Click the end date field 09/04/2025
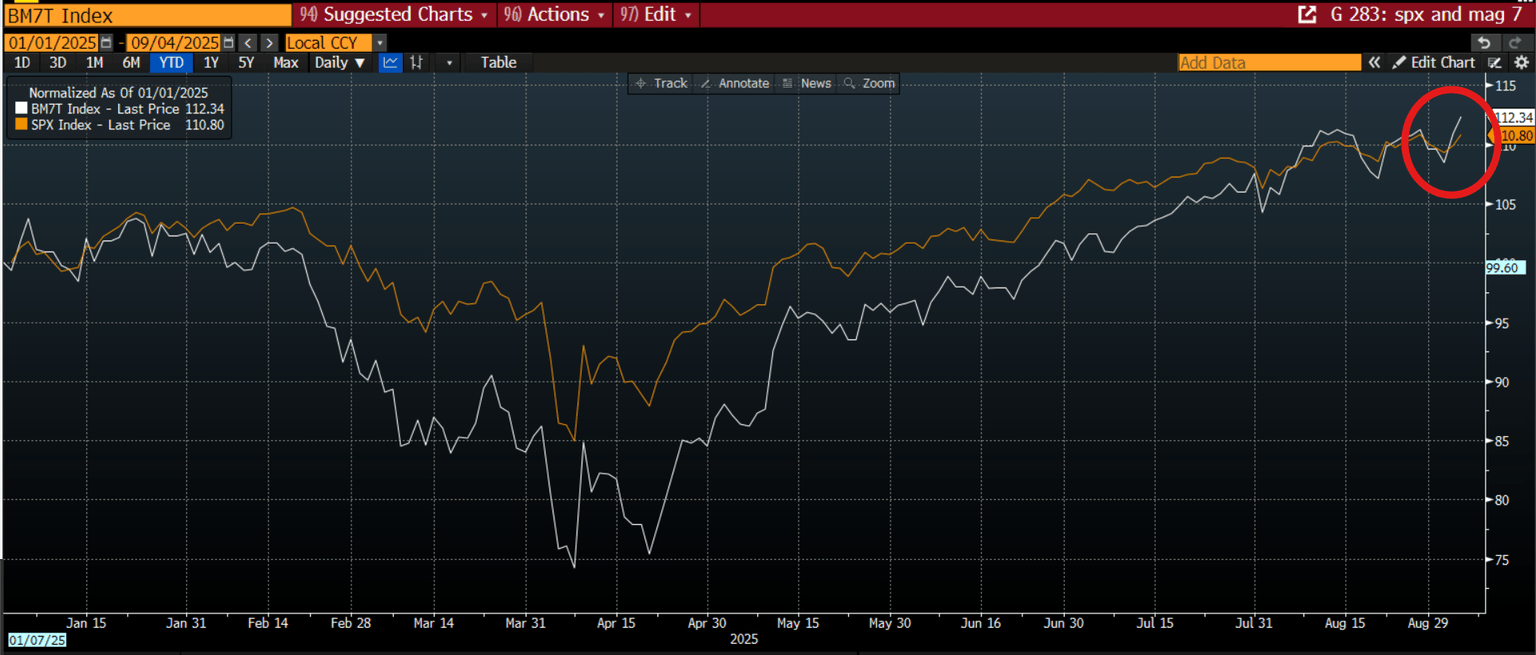 [174, 43]
